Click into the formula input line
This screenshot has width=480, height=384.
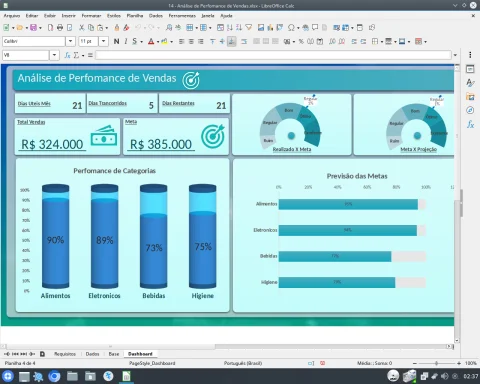(273, 55)
